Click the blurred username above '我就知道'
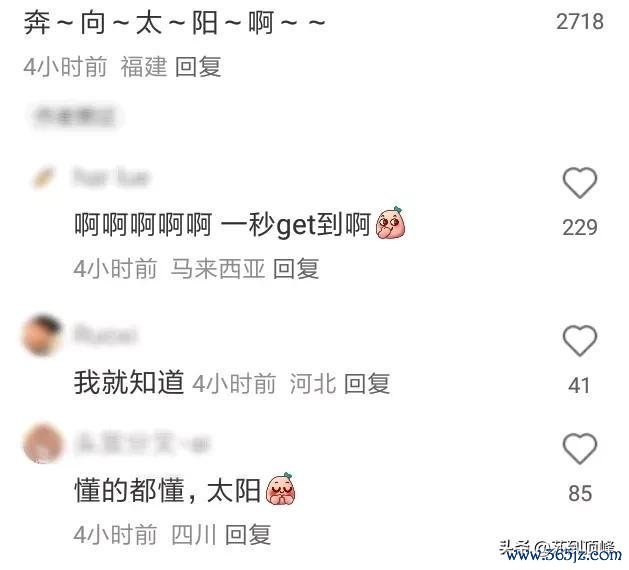The image size is (629, 570). click(x=105, y=334)
